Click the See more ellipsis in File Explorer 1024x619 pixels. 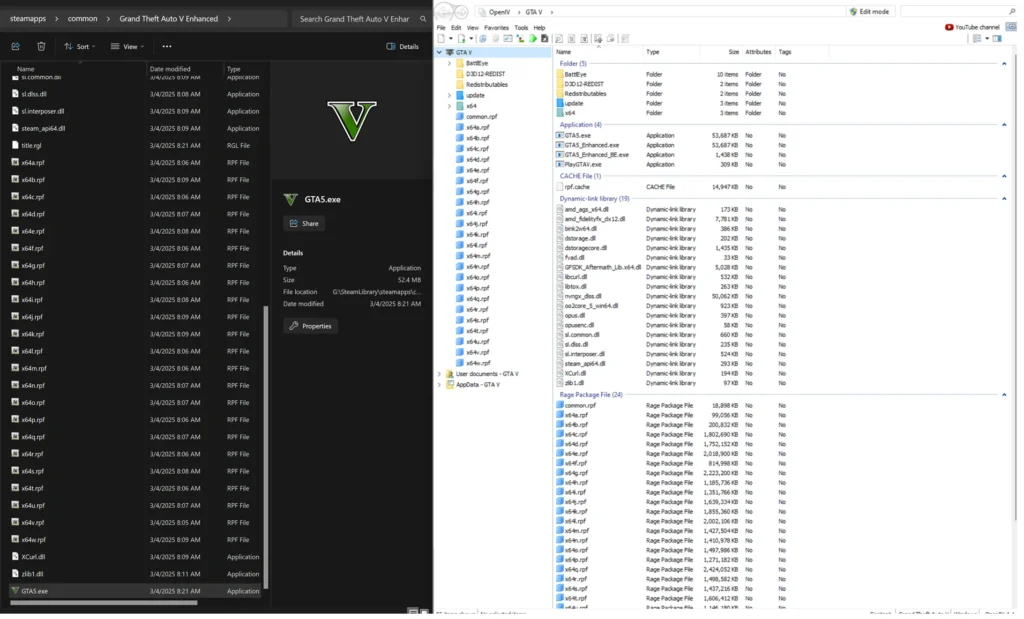tap(167, 46)
